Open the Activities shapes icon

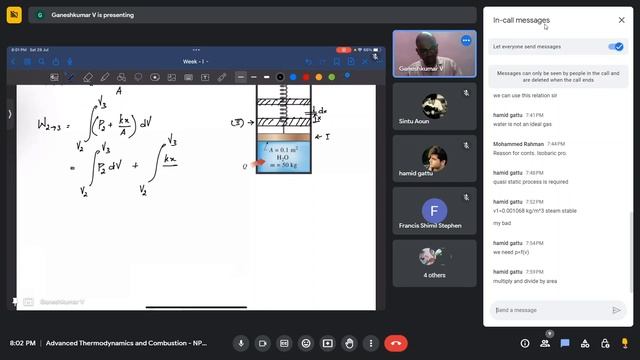[x=585, y=343]
